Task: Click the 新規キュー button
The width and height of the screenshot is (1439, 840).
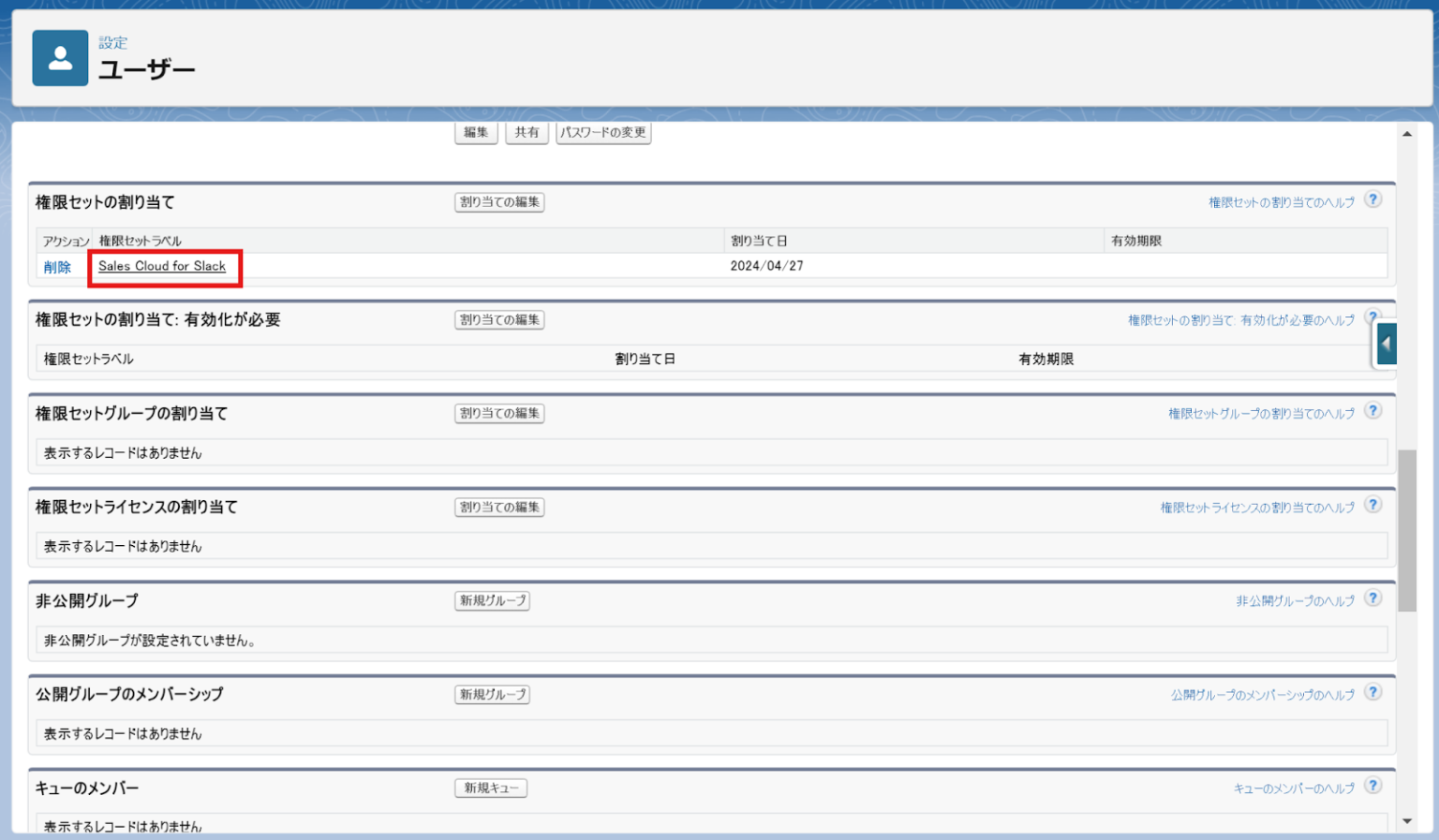Action: point(491,788)
